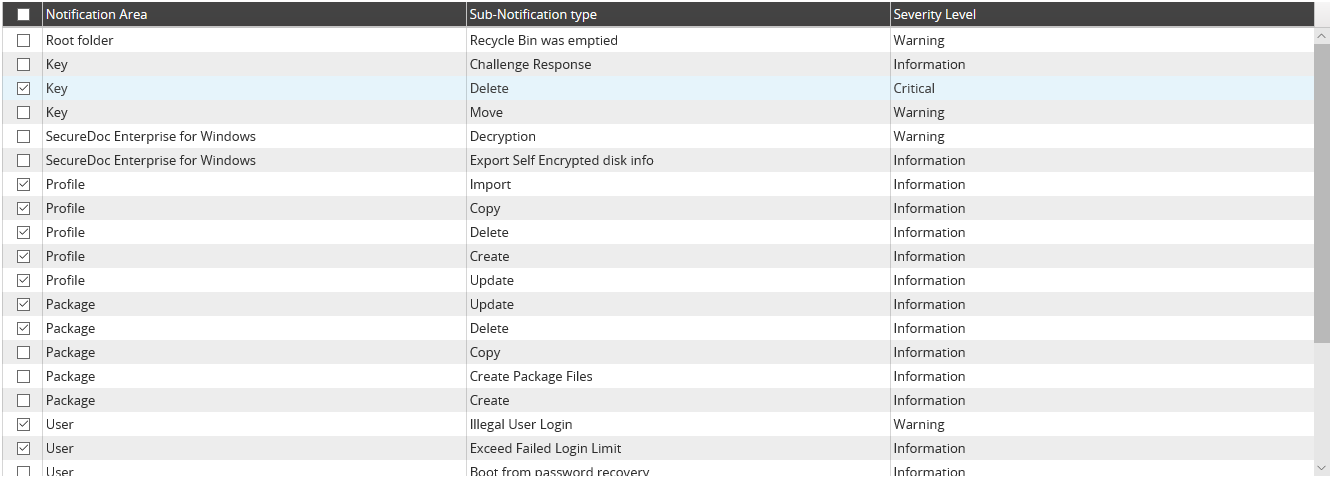Uncheck the Profile Create checkbox
This screenshot has height=477, width=1332.
(x=24, y=257)
